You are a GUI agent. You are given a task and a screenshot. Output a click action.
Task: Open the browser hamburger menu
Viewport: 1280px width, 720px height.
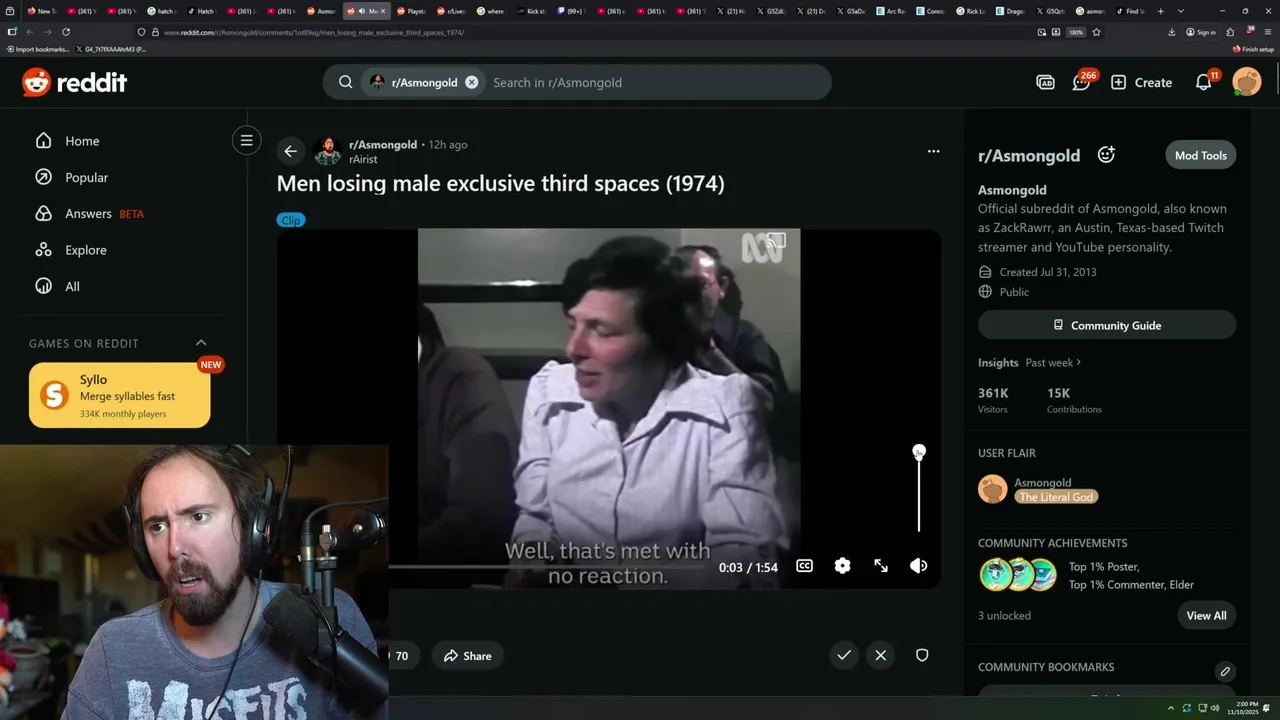1267,32
